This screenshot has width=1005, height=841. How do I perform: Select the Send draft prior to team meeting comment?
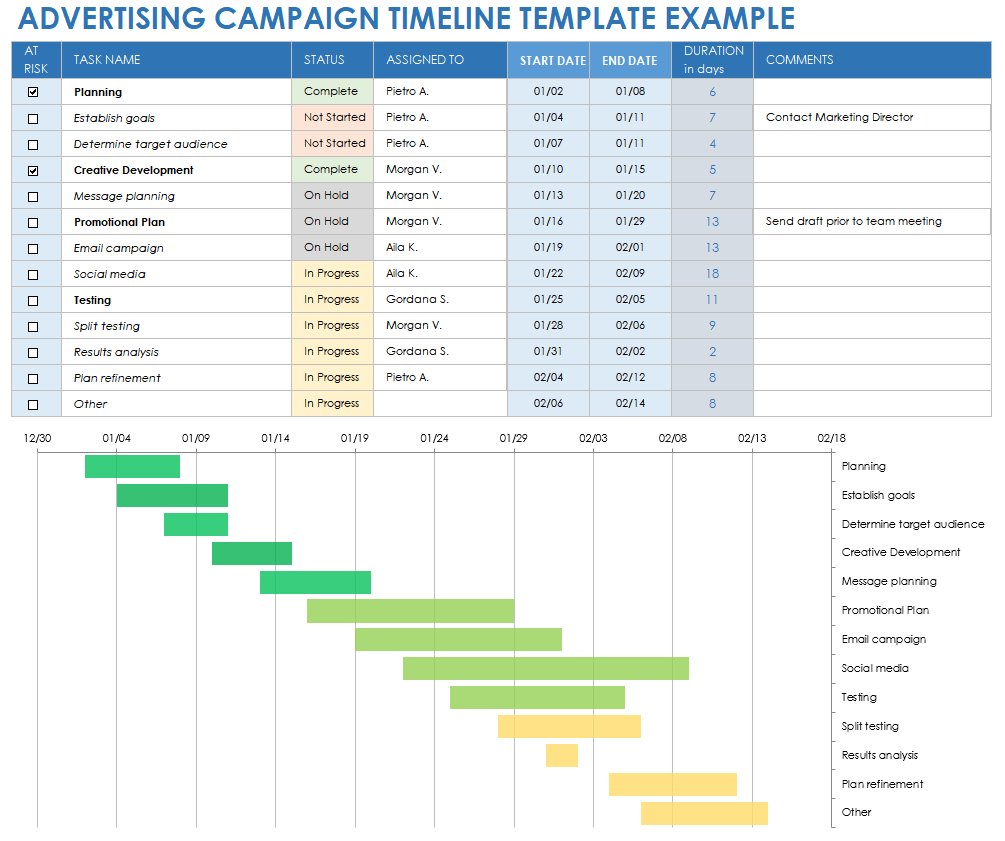pyautogui.click(x=853, y=222)
